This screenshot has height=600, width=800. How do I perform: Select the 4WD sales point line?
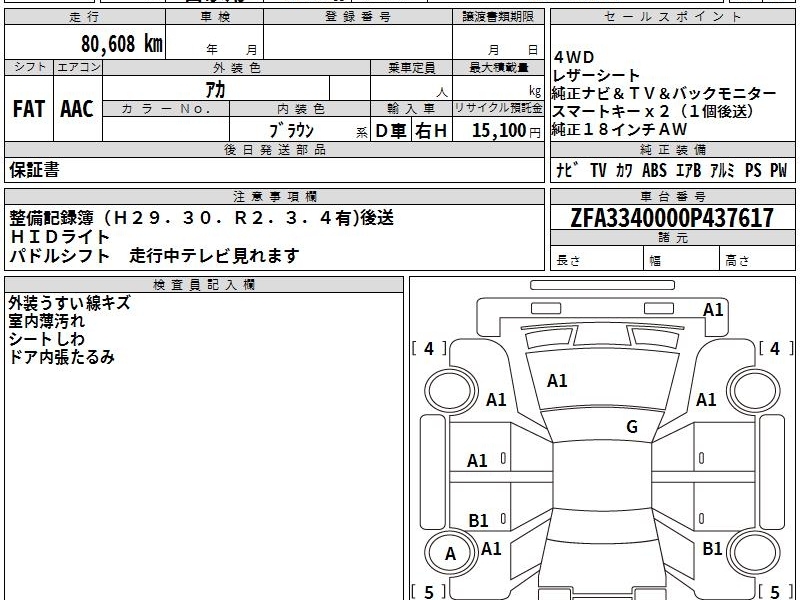pos(574,57)
